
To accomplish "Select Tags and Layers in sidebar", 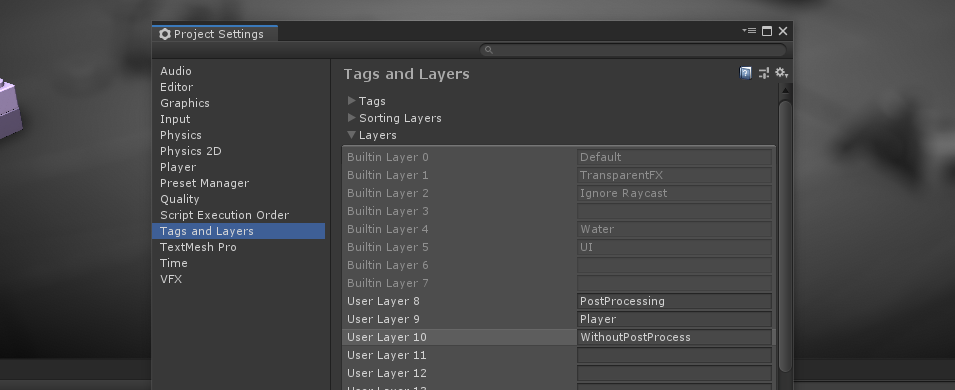I will 238,231.
